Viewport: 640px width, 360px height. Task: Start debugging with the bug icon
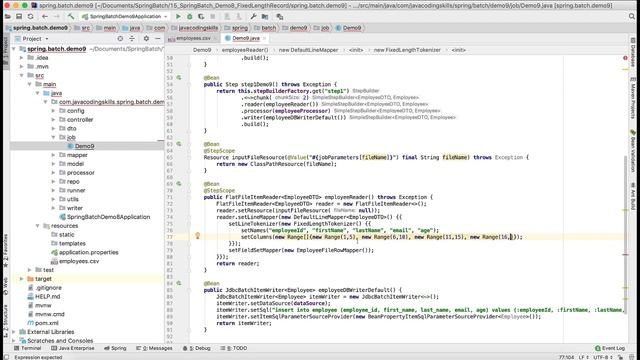pos(189,16)
